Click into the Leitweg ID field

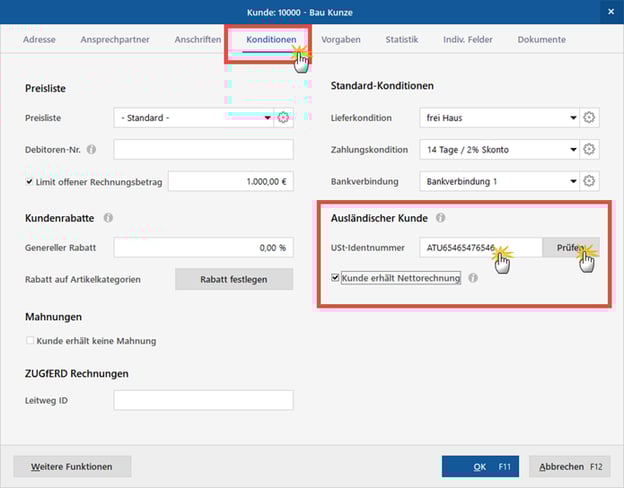[x=203, y=400]
